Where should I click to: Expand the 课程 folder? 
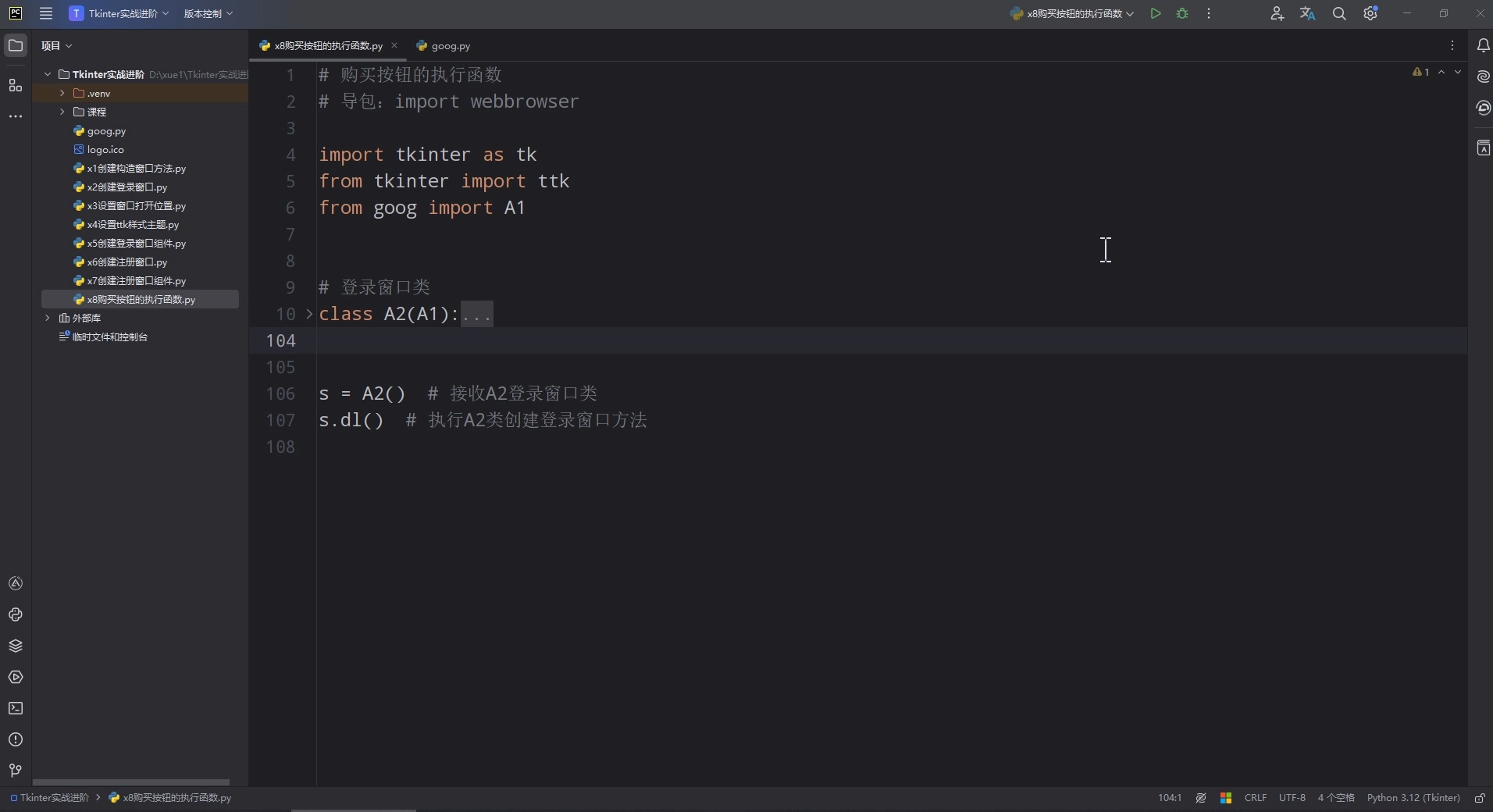62,112
